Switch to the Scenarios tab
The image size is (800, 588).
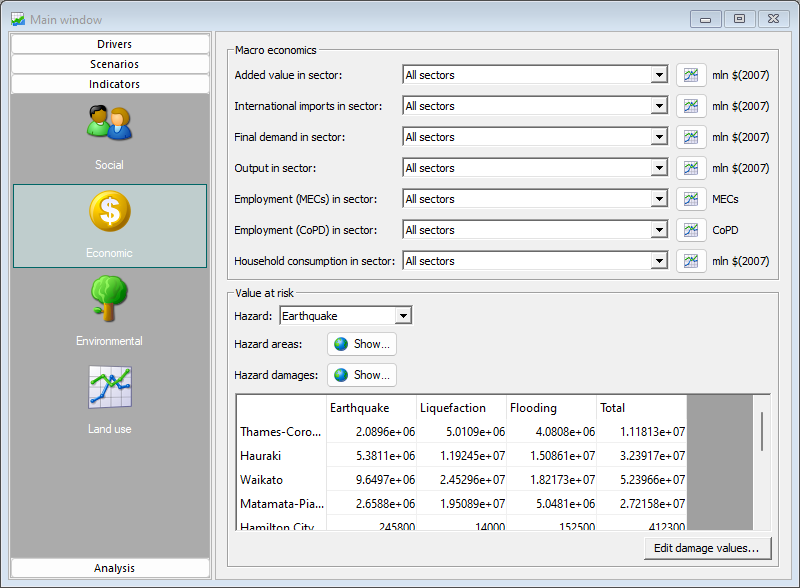click(x=110, y=64)
